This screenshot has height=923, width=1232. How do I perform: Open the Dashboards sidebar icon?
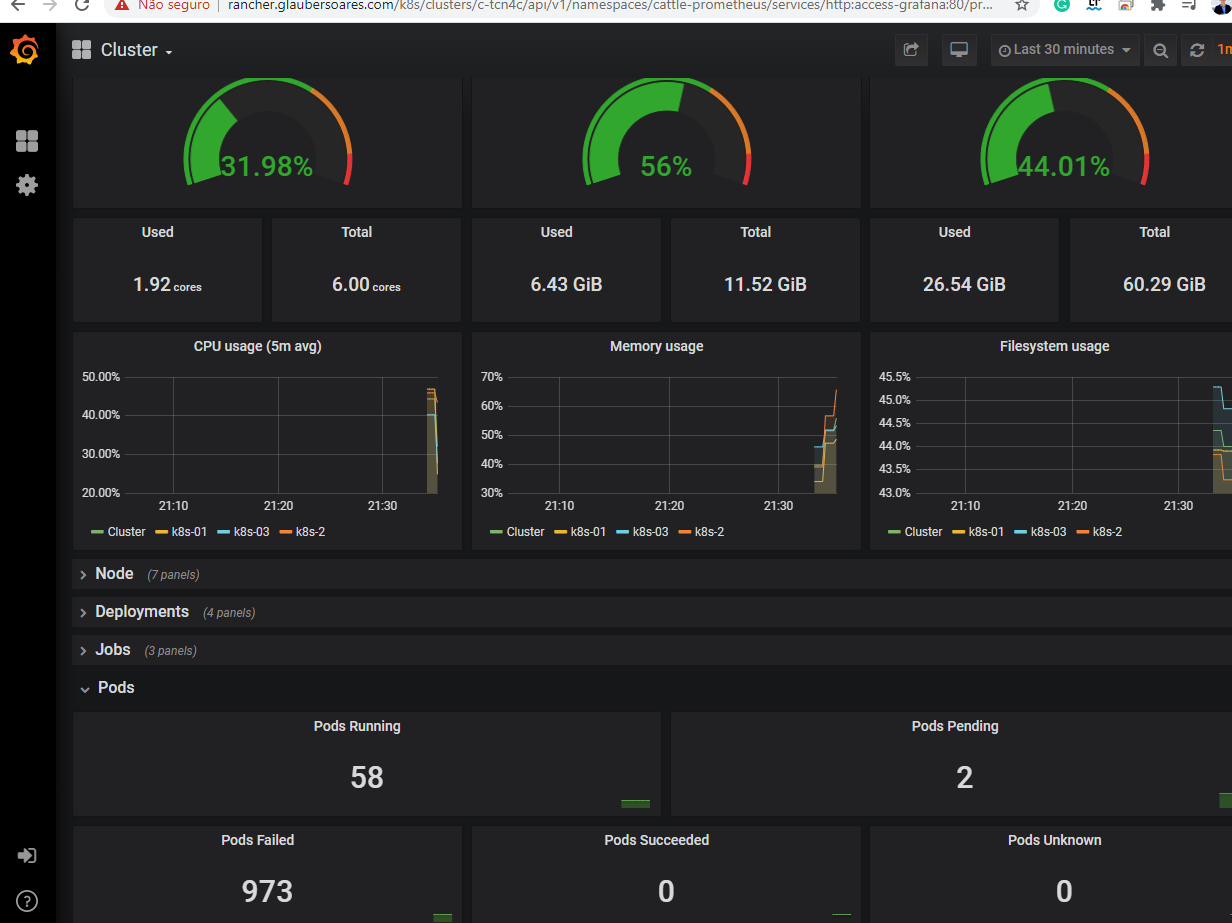(x=27, y=141)
